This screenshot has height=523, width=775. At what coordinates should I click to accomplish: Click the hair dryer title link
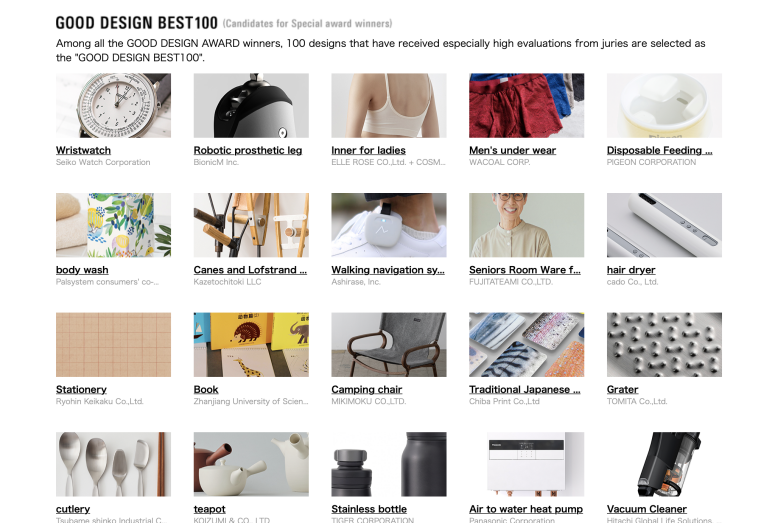click(x=631, y=270)
